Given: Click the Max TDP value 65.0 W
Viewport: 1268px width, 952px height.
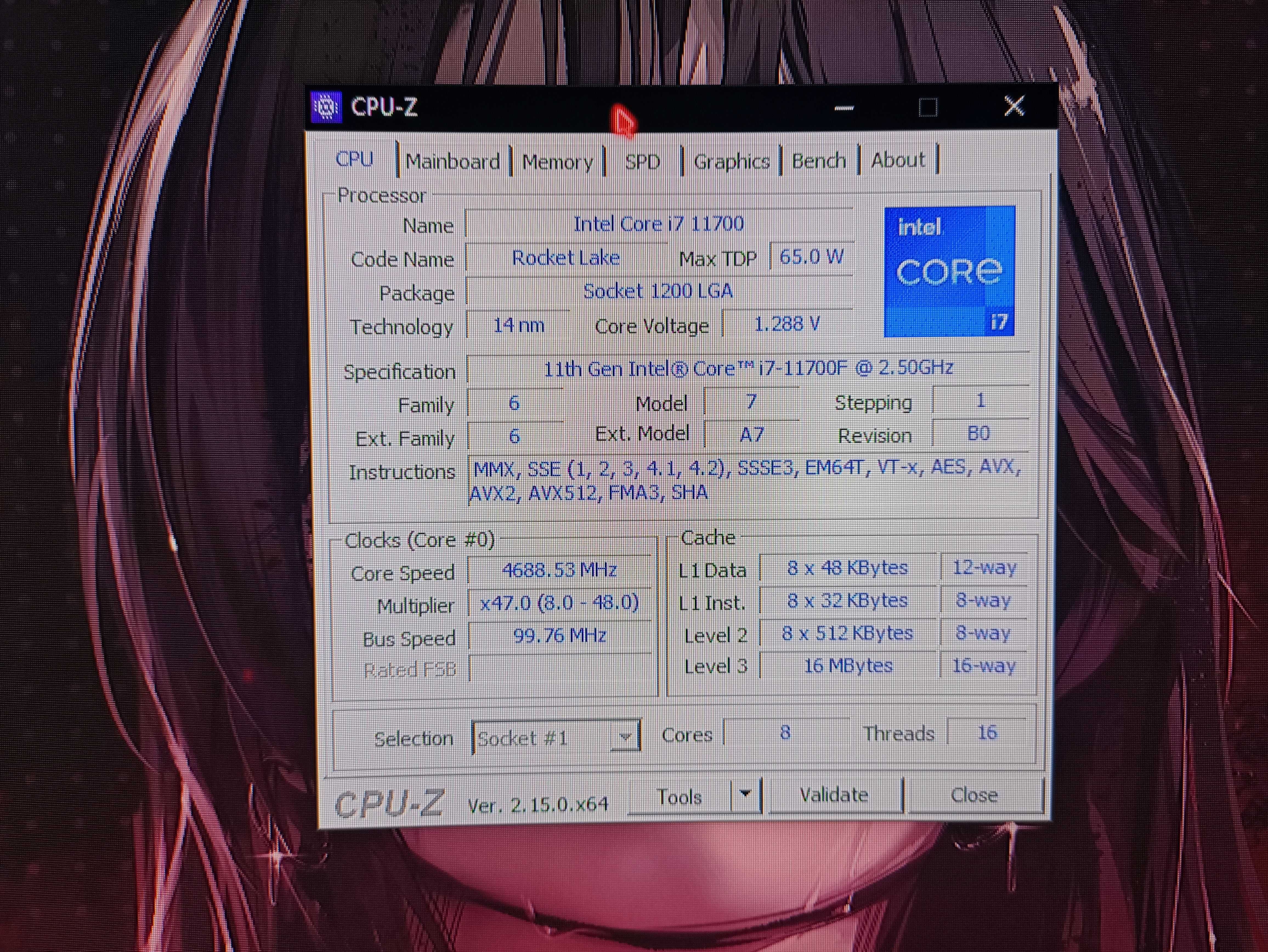Looking at the screenshot, I should pyautogui.click(x=811, y=257).
